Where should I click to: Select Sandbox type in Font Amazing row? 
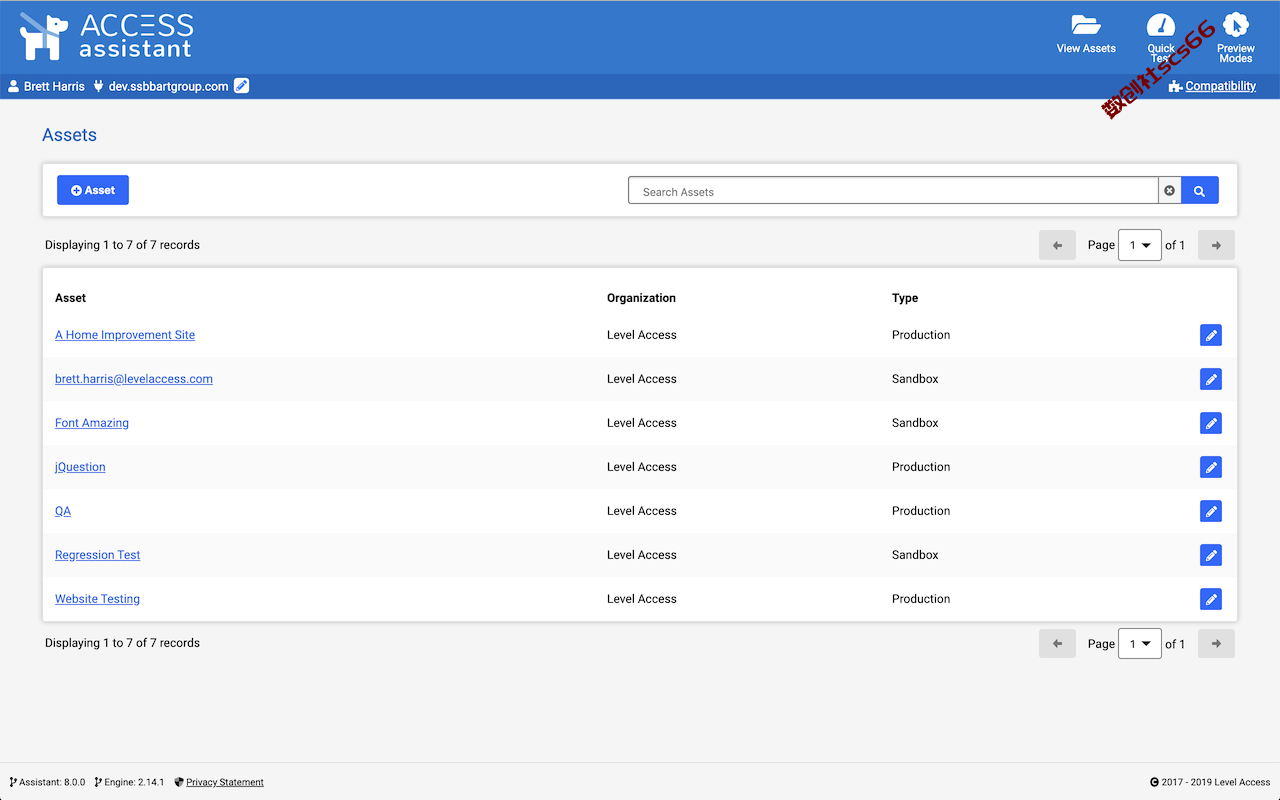(x=915, y=423)
